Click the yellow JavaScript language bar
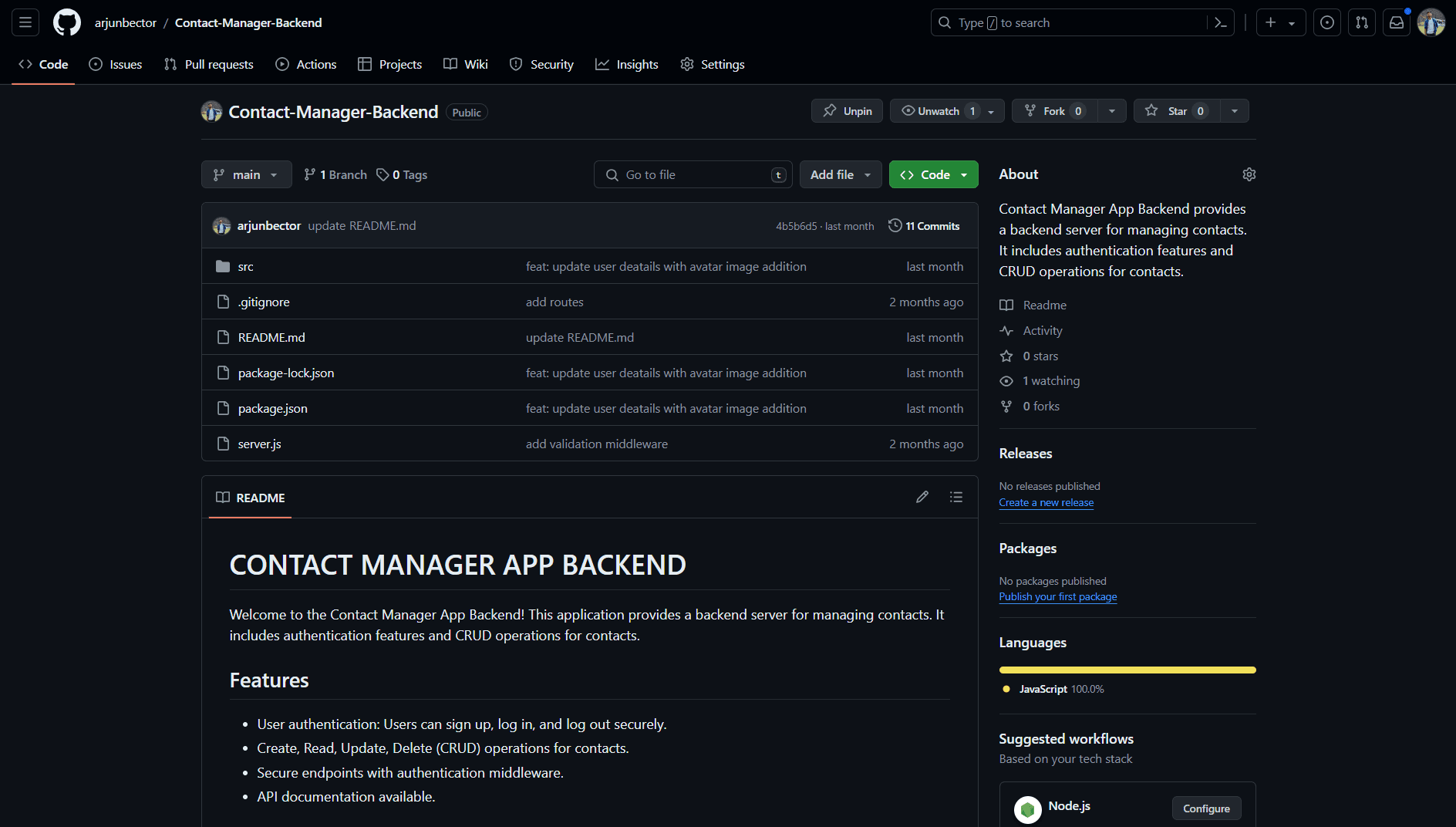The width and height of the screenshot is (1456, 827). [x=1127, y=670]
